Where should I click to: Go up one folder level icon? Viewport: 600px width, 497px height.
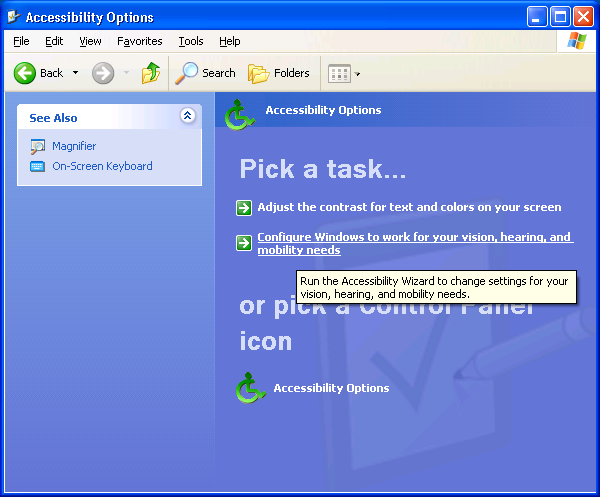point(151,73)
